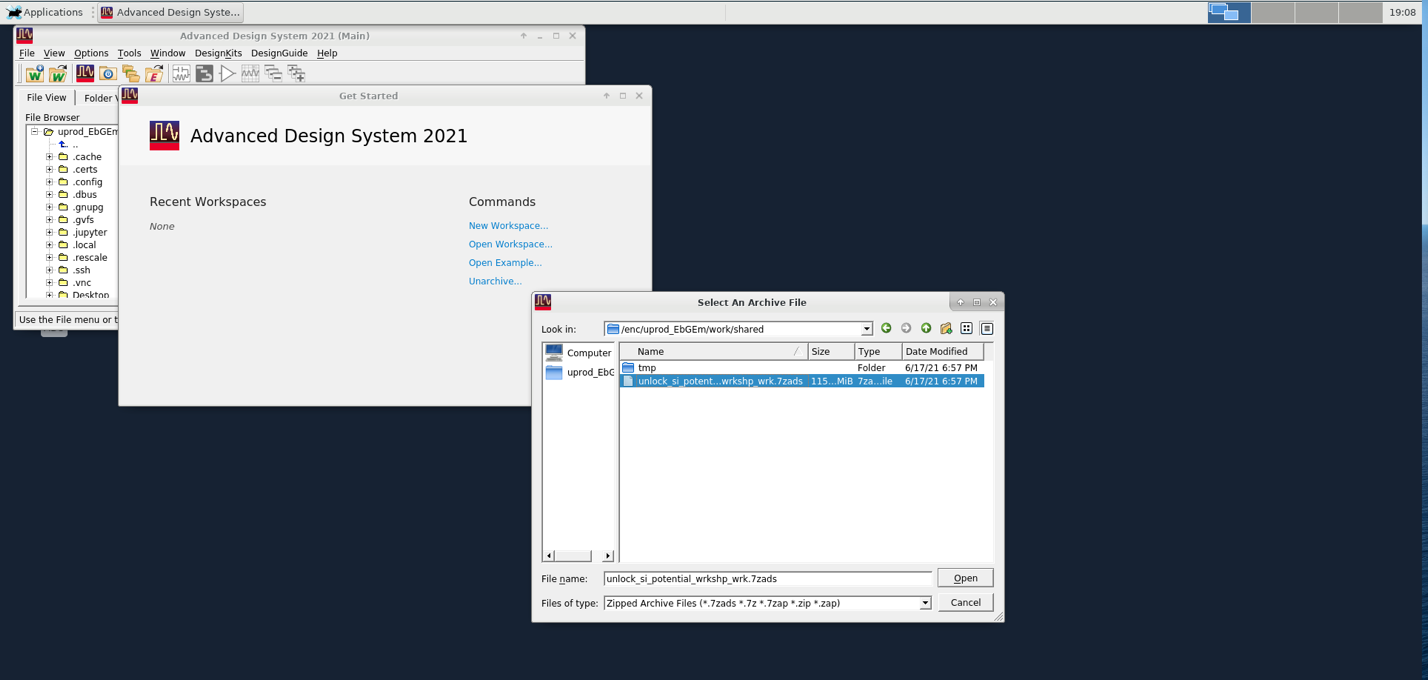Expand the .gnupg folder in File Browser
Screen dimensions: 1428x680
[x=49, y=207]
